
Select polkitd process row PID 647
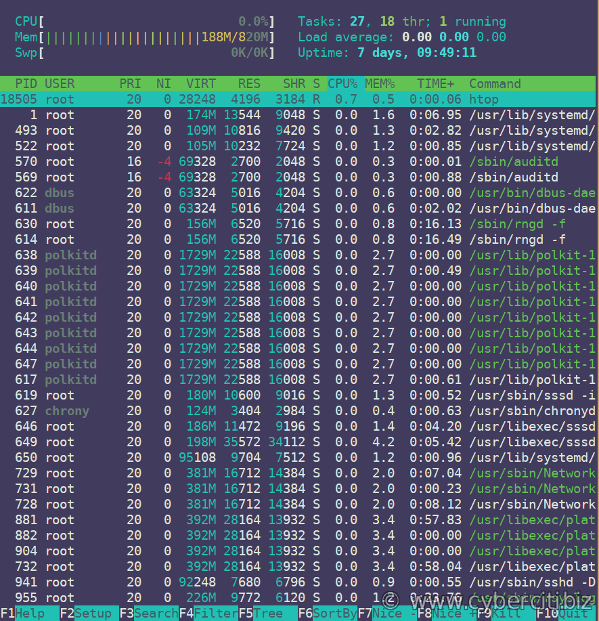298,364
